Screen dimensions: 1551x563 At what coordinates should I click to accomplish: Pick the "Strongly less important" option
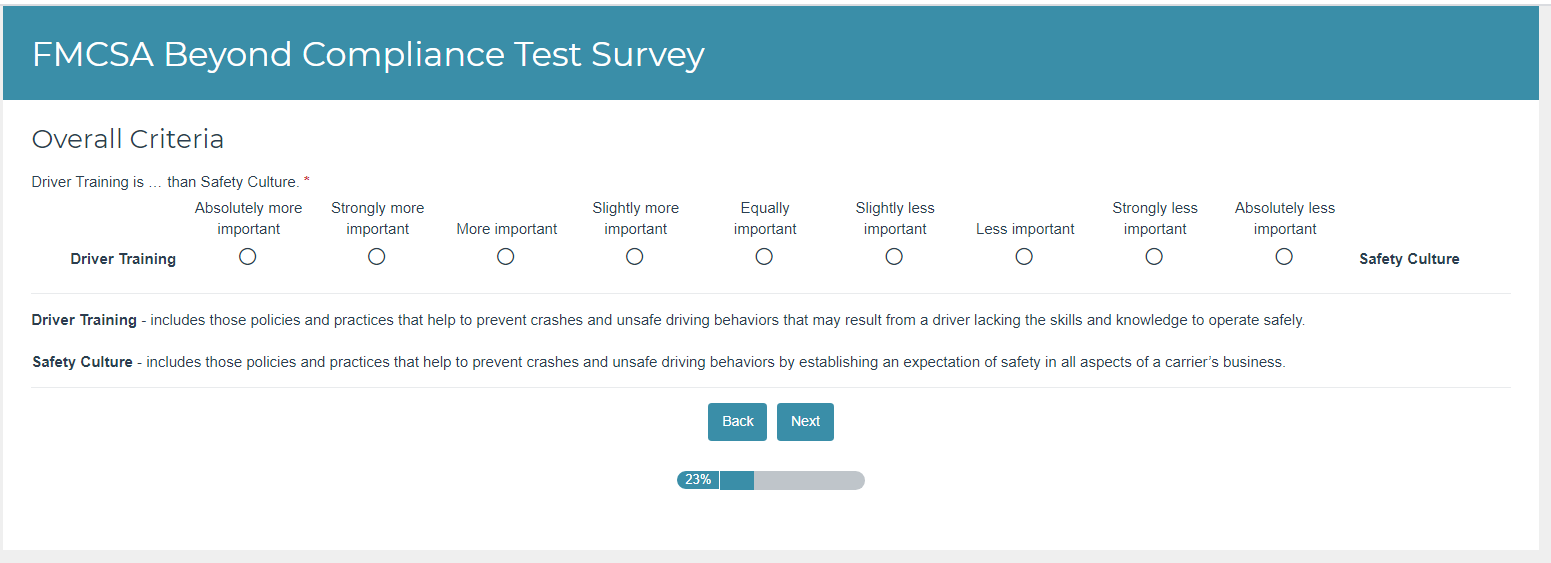click(1154, 257)
